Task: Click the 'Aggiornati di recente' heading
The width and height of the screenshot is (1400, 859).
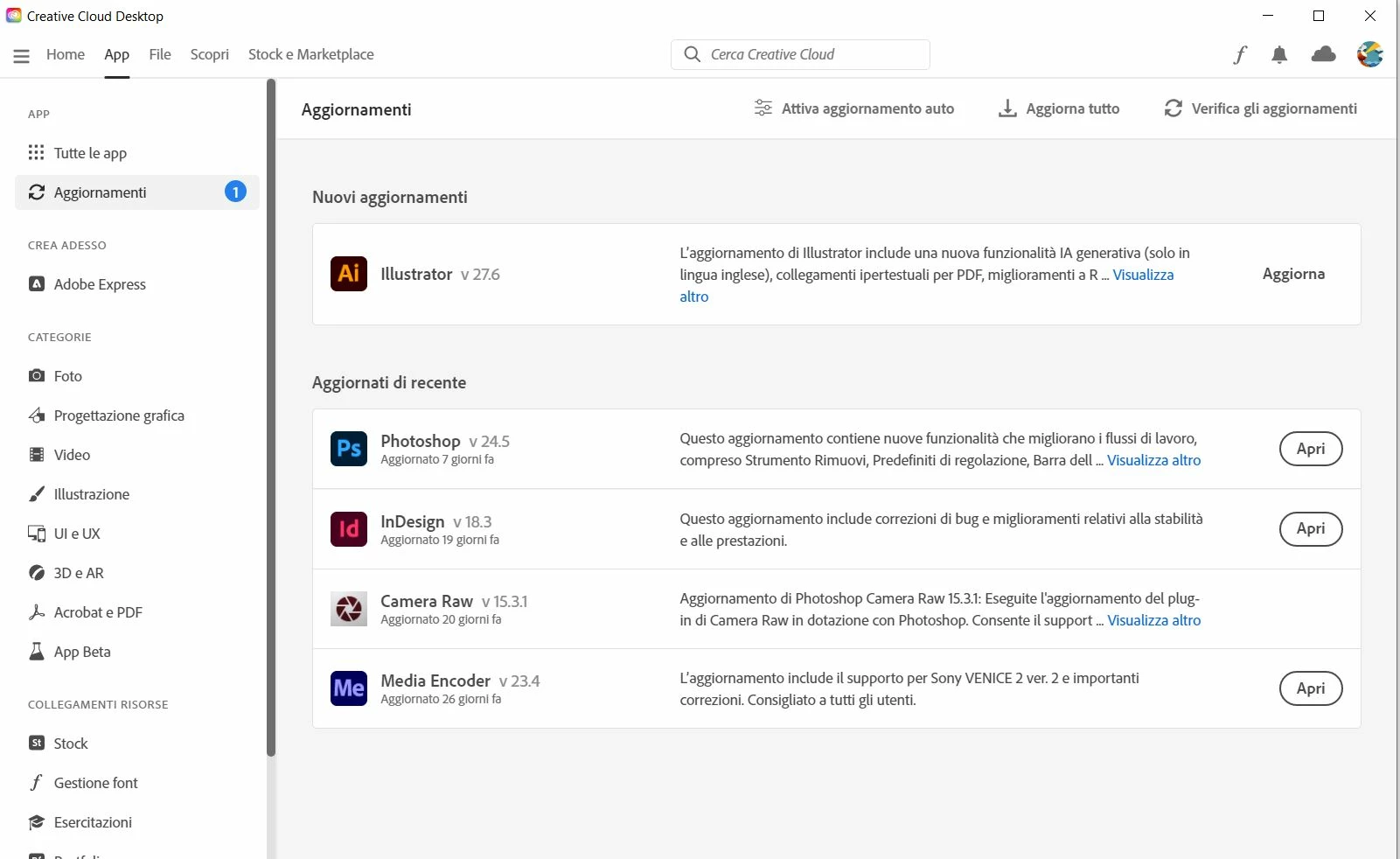Action: pos(389,382)
